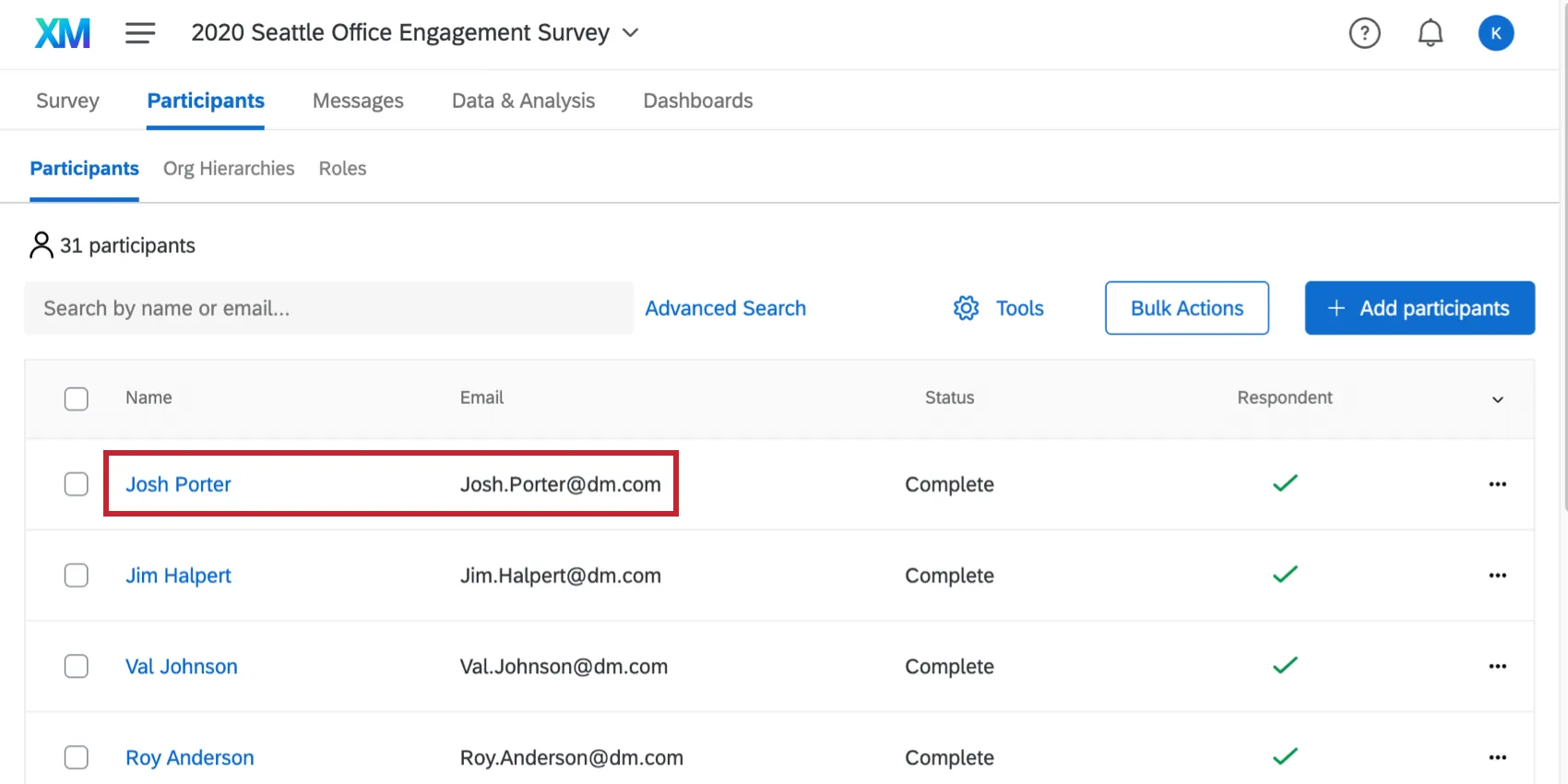Go to the Org Hierarchies subtab
The width and height of the screenshot is (1568, 784).
click(229, 169)
